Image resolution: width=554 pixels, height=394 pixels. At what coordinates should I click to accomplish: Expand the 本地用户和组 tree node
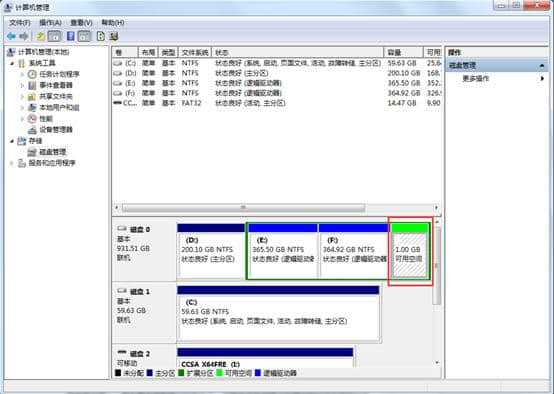pos(22,107)
